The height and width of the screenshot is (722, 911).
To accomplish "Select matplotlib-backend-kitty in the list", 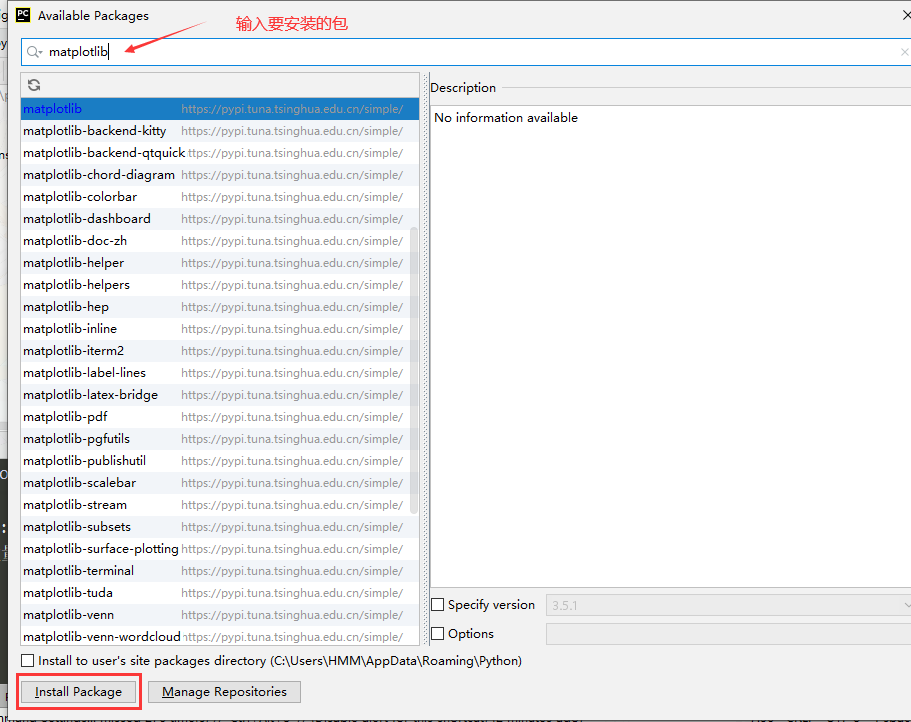I will click(220, 131).
